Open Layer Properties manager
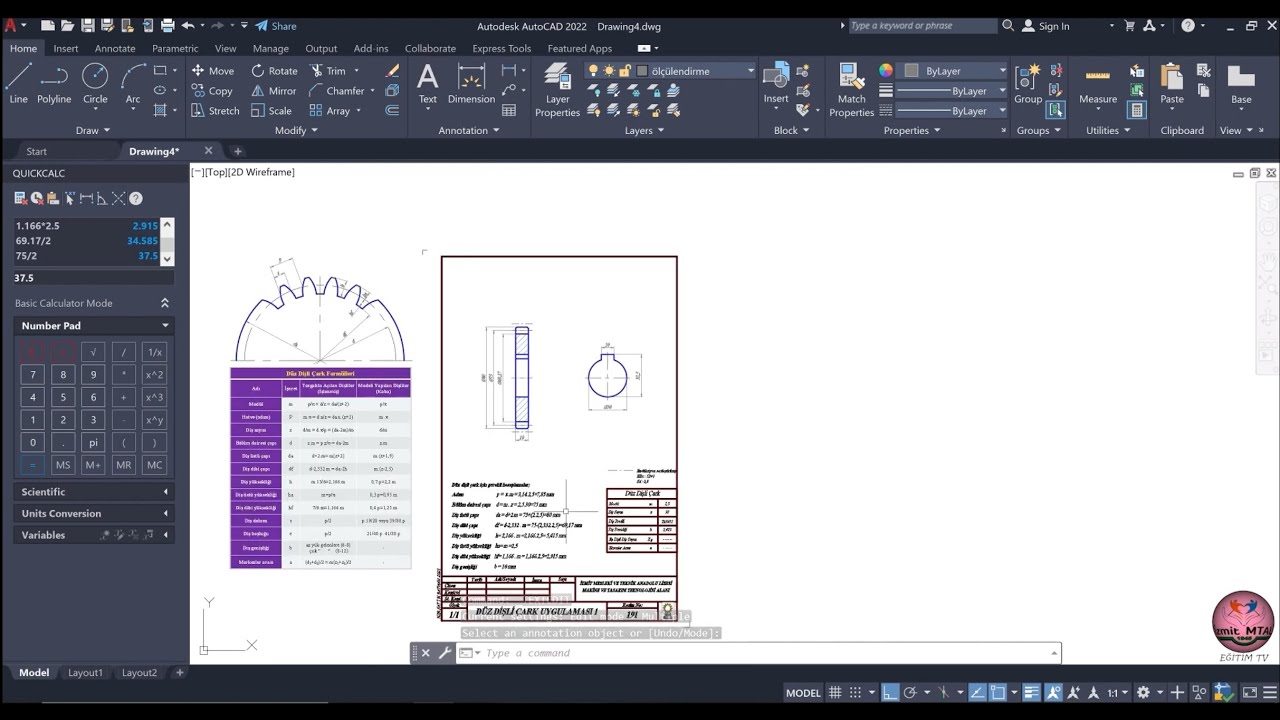Screen dimensions: 1280x720 [x=557, y=90]
